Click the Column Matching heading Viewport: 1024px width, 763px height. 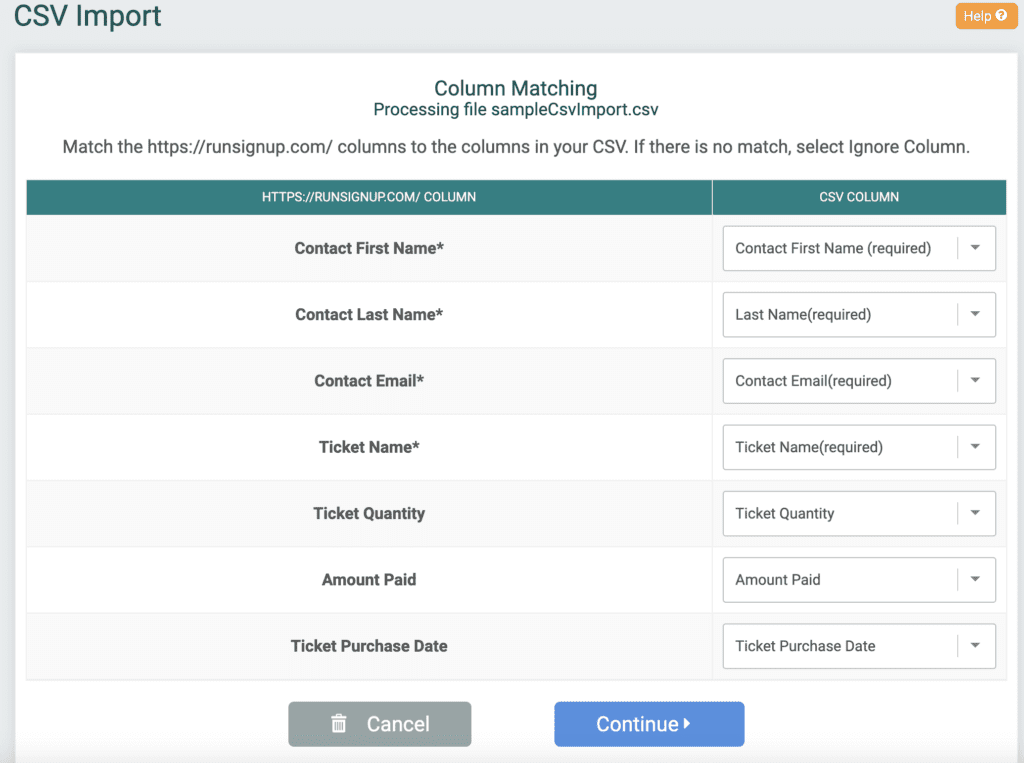(516, 88)
